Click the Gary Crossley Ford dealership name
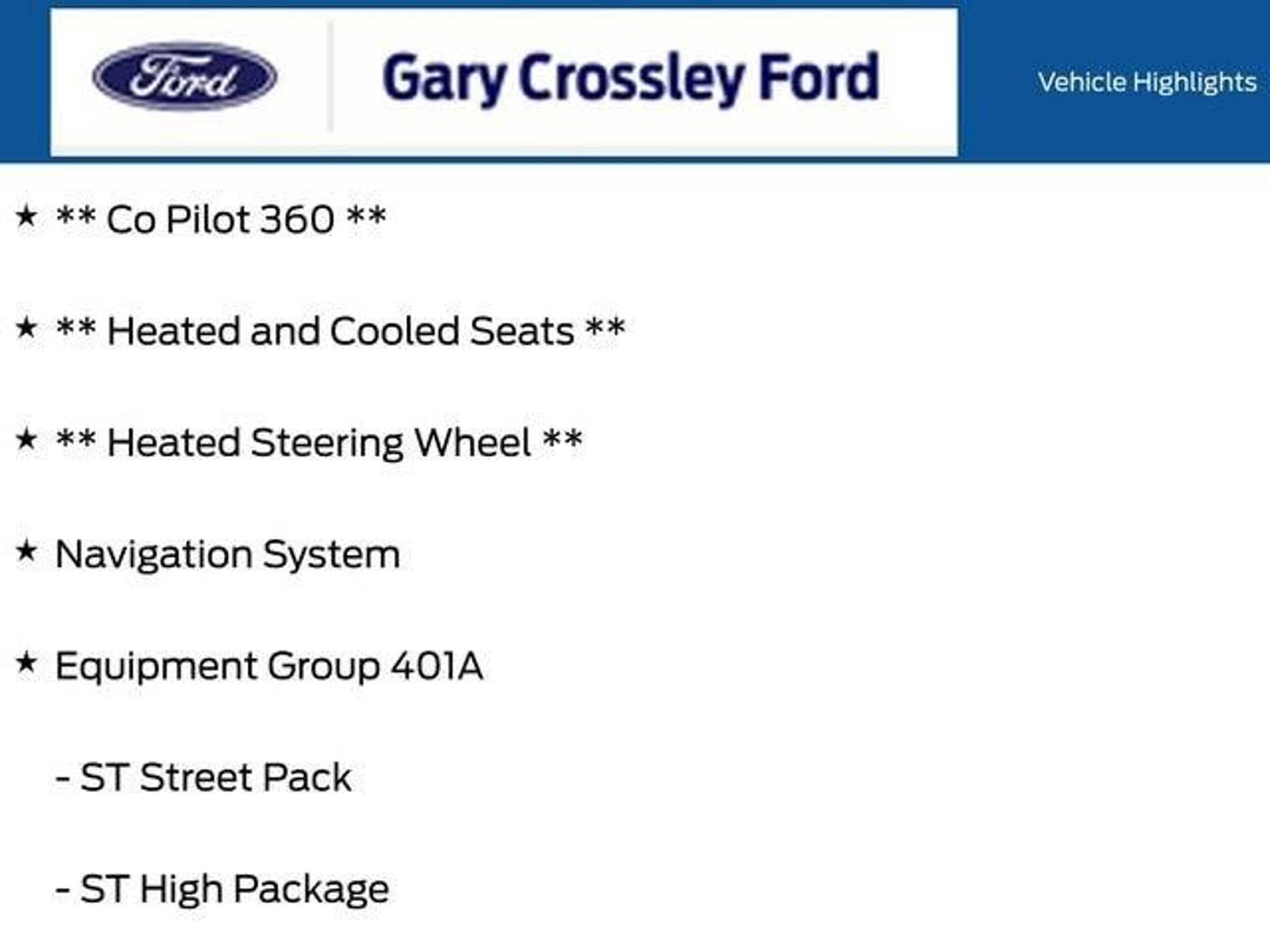 631,78
